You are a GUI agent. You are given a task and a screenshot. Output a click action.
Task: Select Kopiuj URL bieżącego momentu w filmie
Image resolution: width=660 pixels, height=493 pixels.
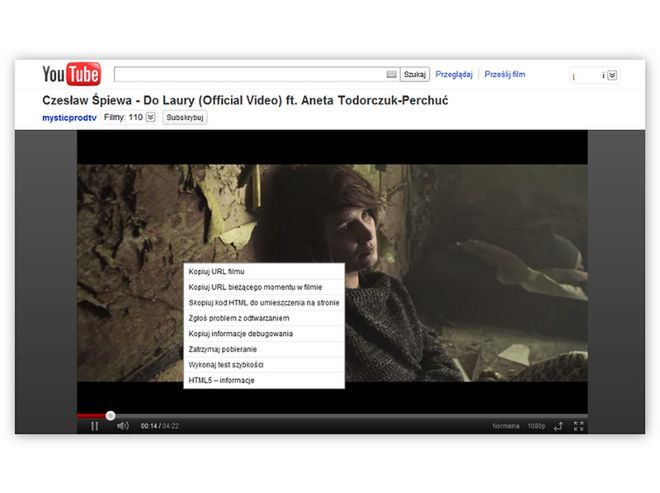264,287
